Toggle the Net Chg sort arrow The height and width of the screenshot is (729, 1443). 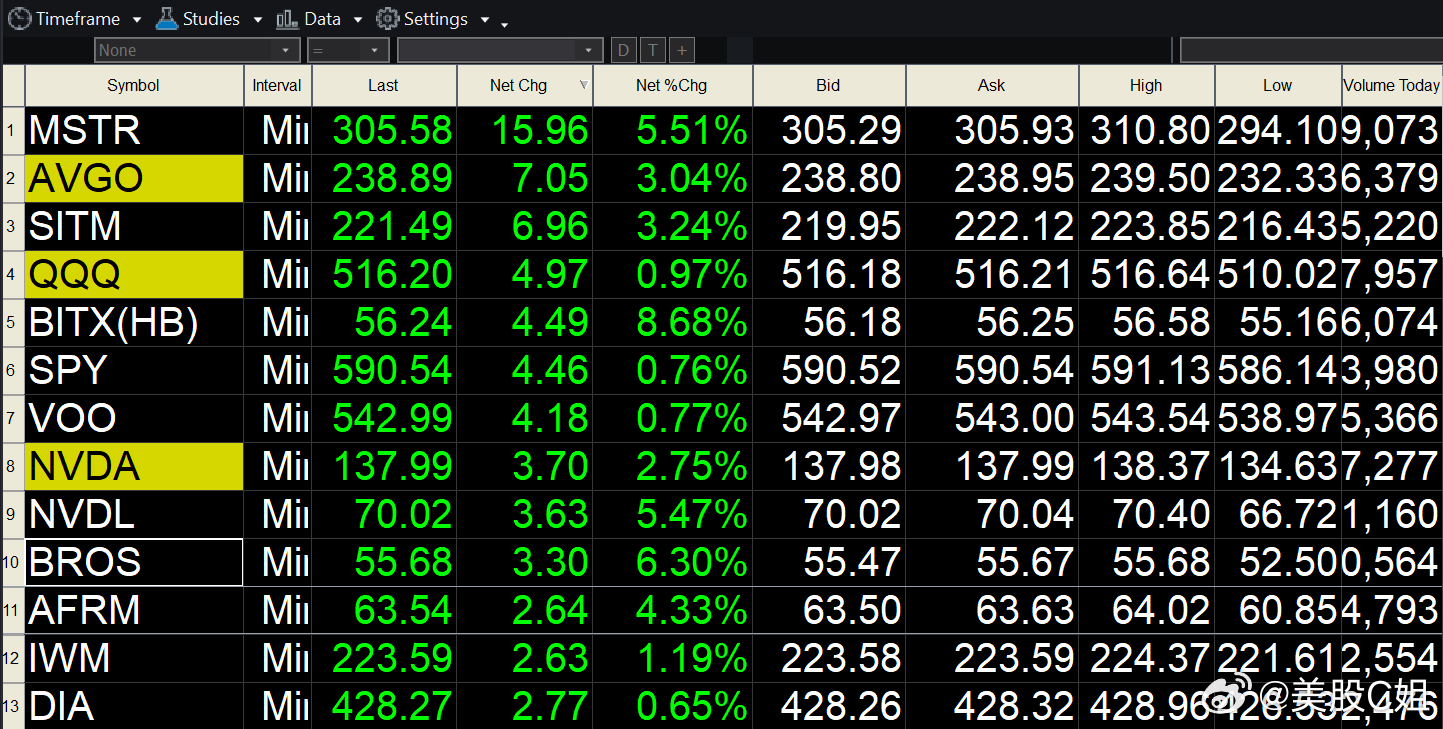click(x=584, y=86)
